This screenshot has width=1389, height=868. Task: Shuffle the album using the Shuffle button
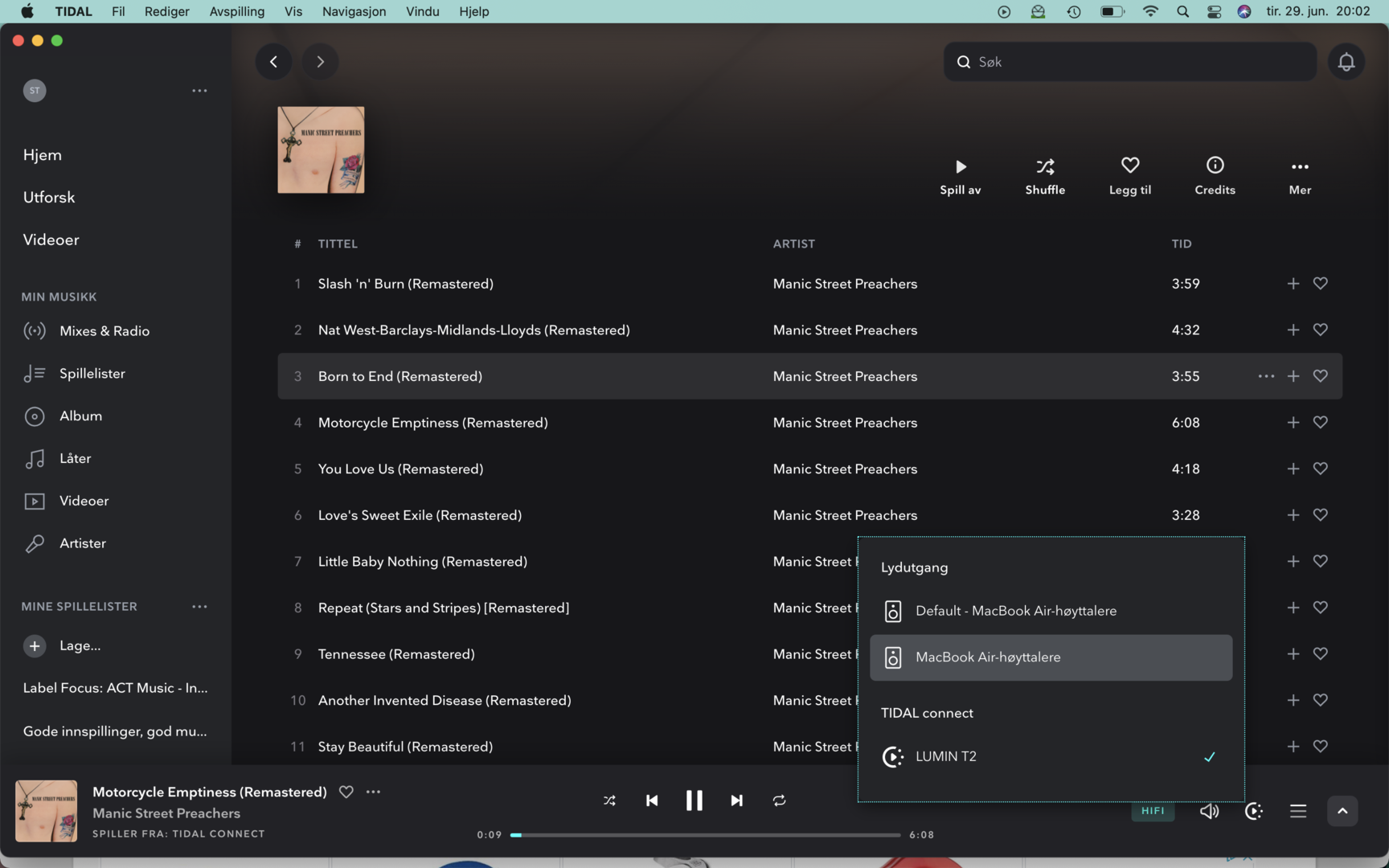(x=1045, y=175)
